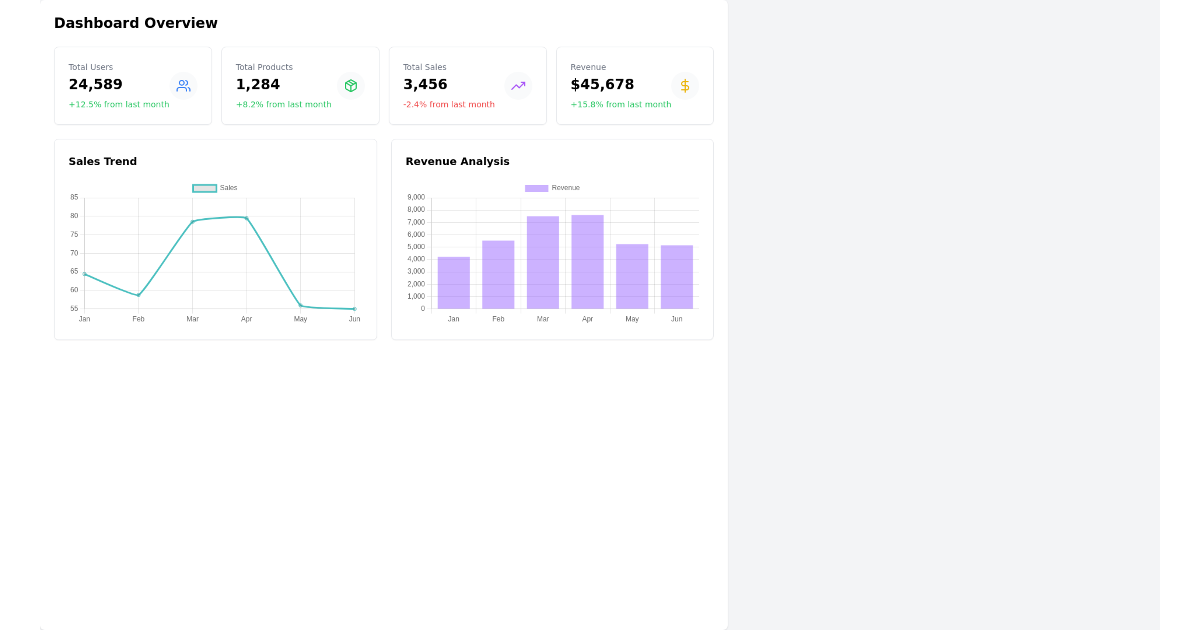Select the April bar in Revenue Analysis
The image size is (1200, 630).
587,260
